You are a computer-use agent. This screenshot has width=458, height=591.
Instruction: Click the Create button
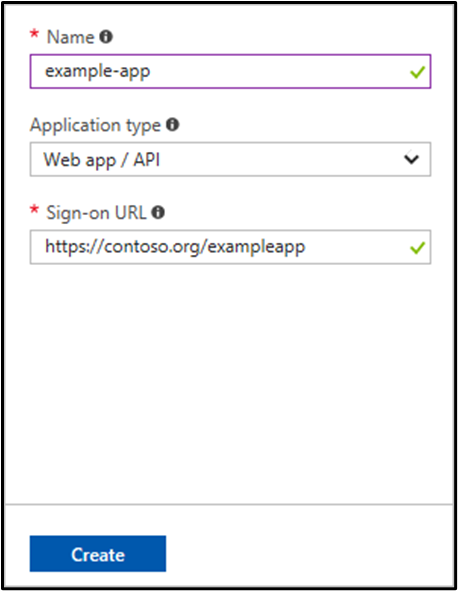tap(98, 554)
